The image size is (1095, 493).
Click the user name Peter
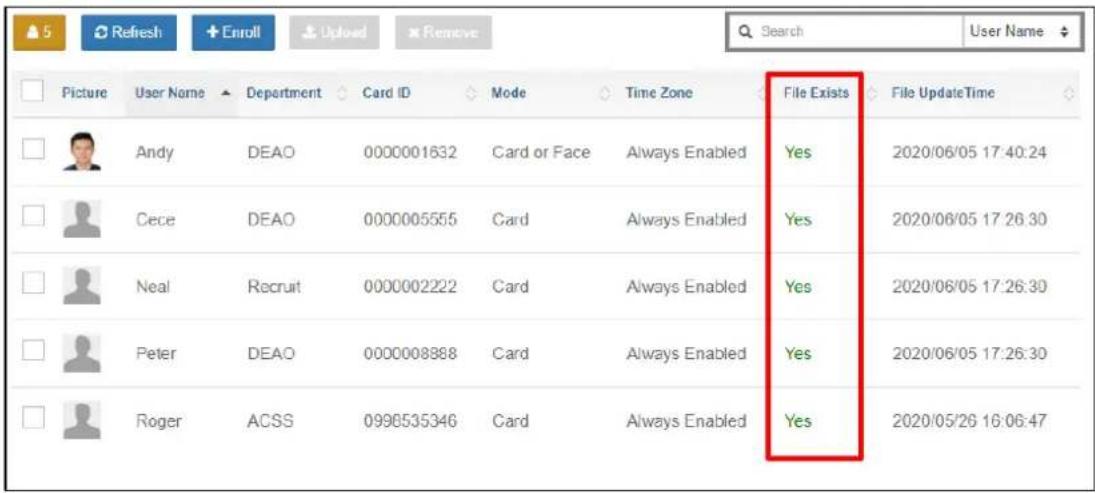pyautogui.click(x=155, y=354)
